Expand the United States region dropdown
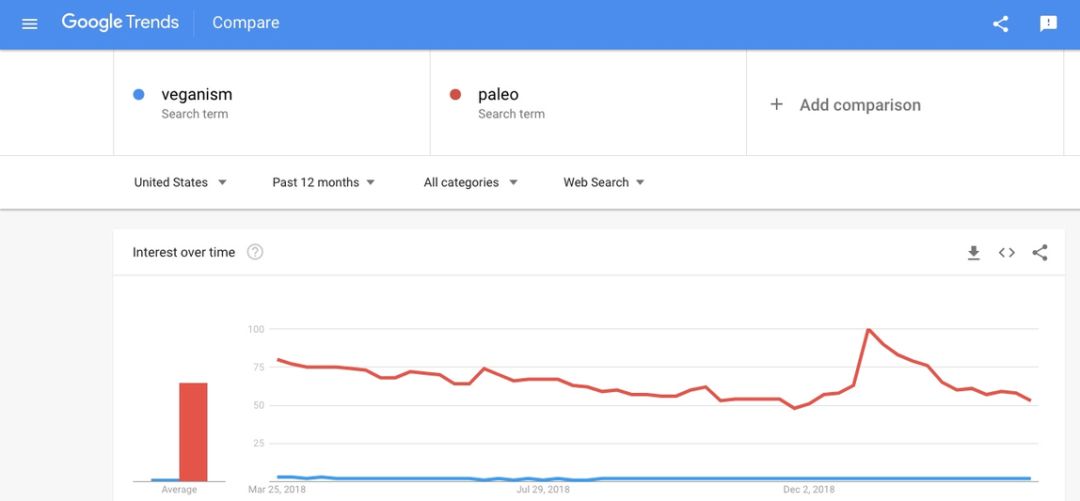Screen dimensions: 1080x501 (x=180, y=182)
